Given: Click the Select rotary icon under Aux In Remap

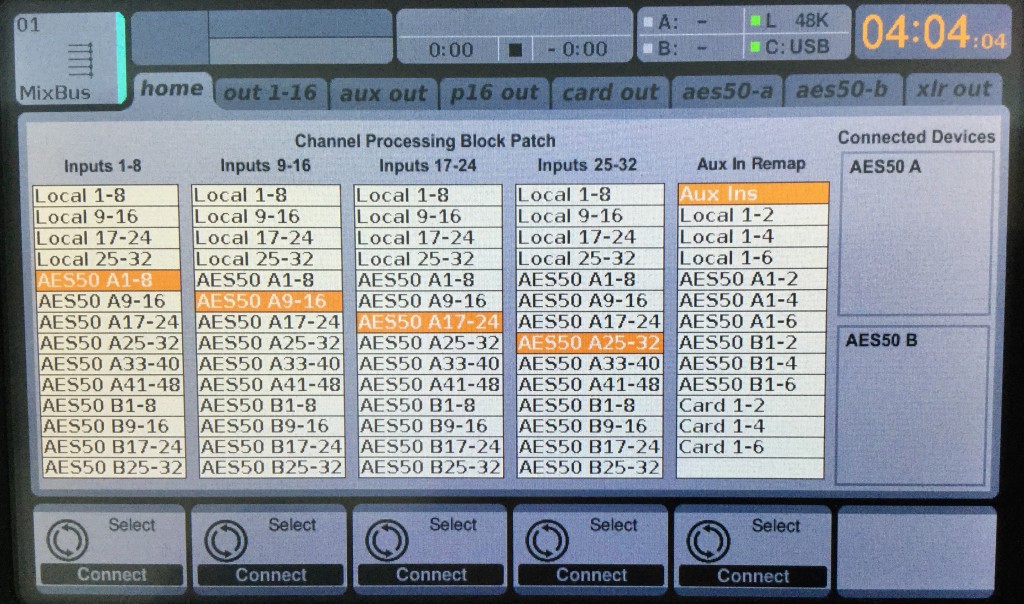Looking at the screenshot, I should pos(709,541).
